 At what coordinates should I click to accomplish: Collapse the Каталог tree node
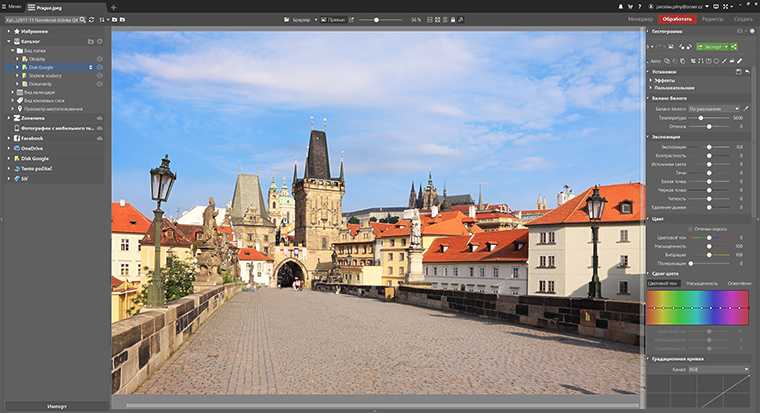tap(9, 42)
